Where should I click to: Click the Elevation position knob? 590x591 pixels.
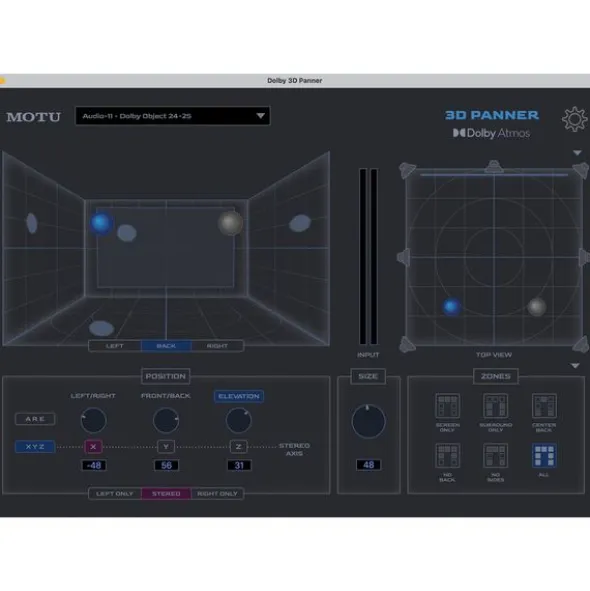point(239,420)
